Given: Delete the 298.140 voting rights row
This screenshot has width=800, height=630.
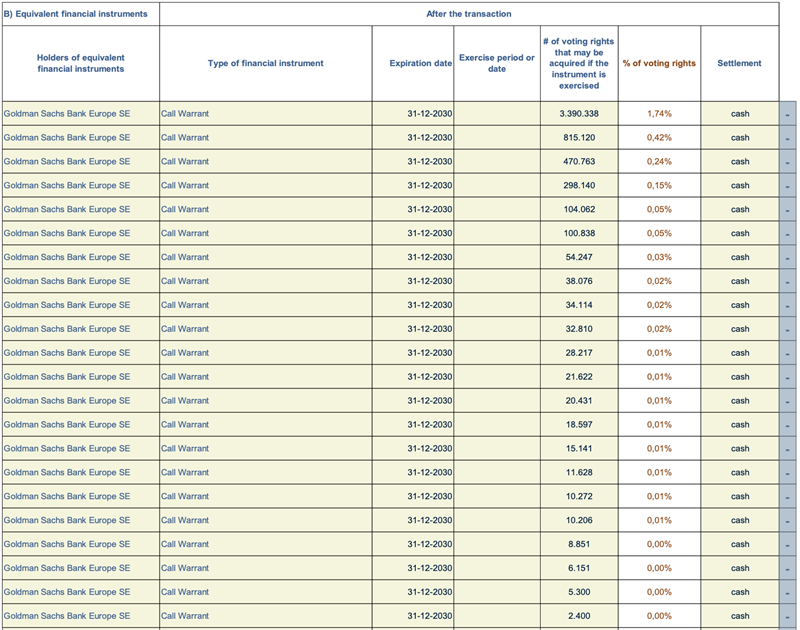Looking at the screenshot, I should (x=788, y=186).
